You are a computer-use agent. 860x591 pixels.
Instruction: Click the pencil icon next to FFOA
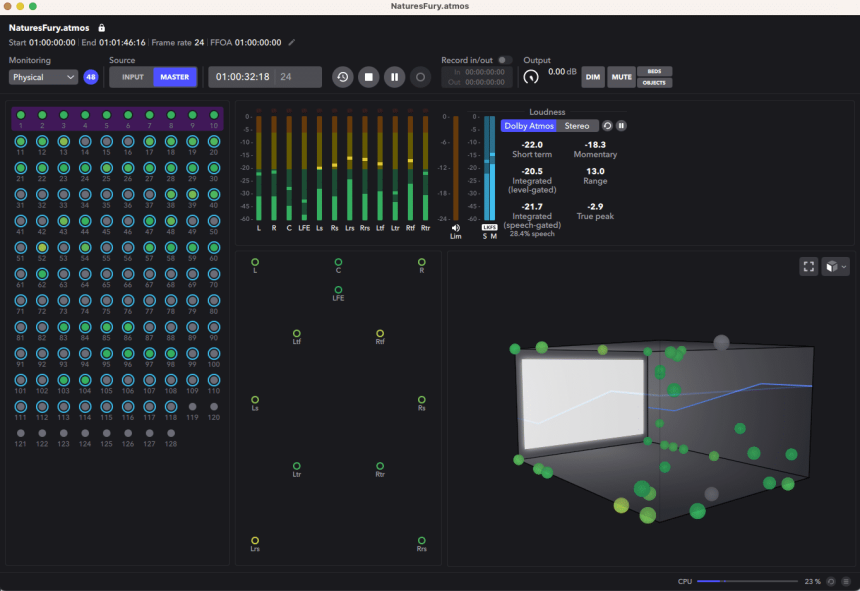click(x=291, y=43)
